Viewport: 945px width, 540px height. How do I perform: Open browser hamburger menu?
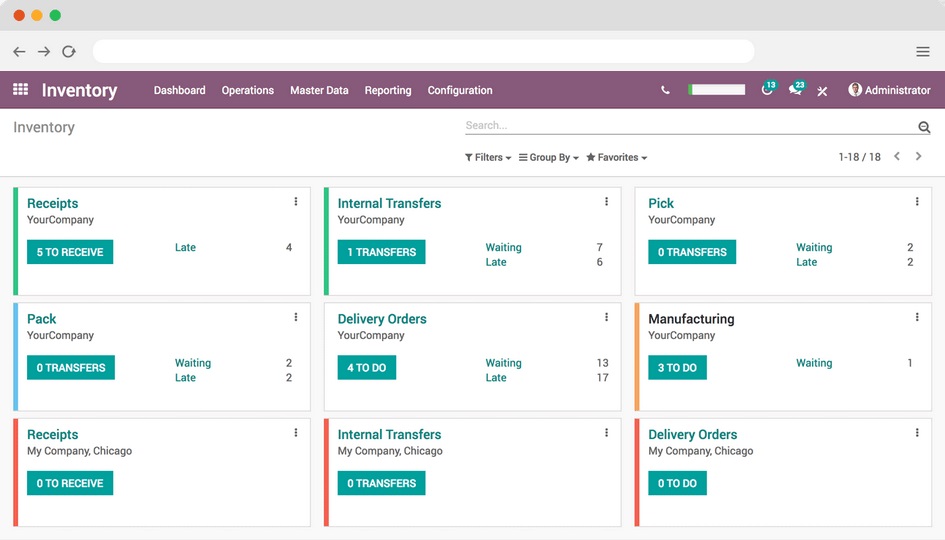point(923,52)
